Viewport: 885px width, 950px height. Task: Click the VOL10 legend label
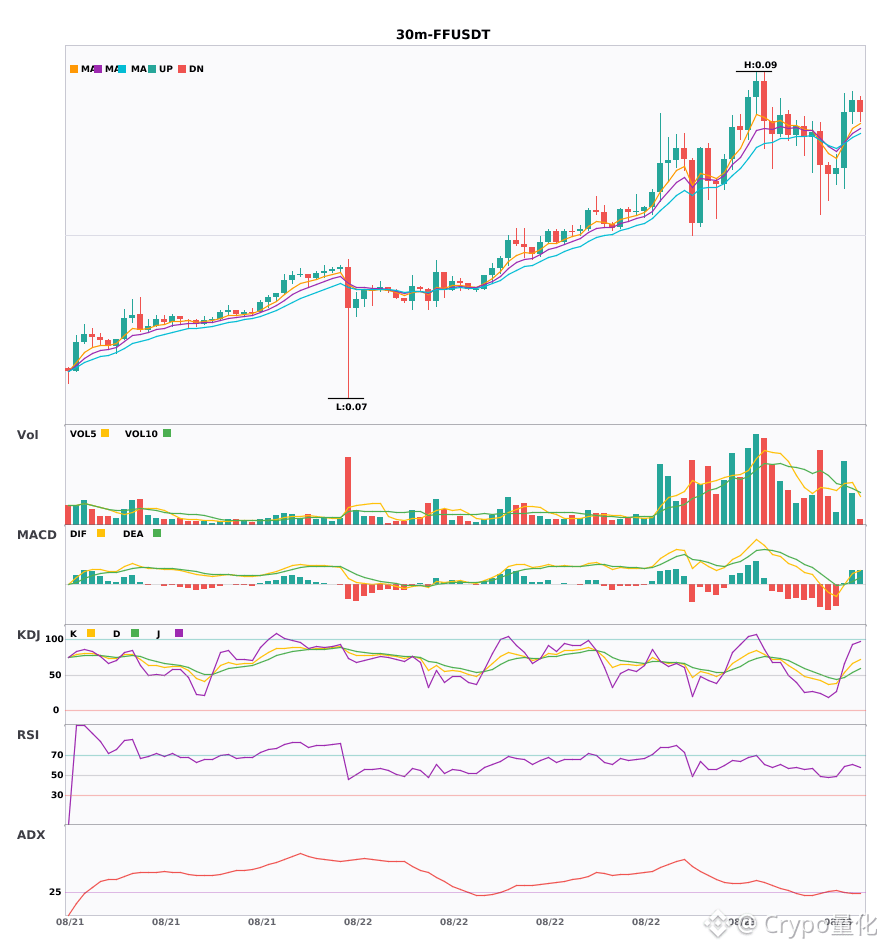(141, 434)
